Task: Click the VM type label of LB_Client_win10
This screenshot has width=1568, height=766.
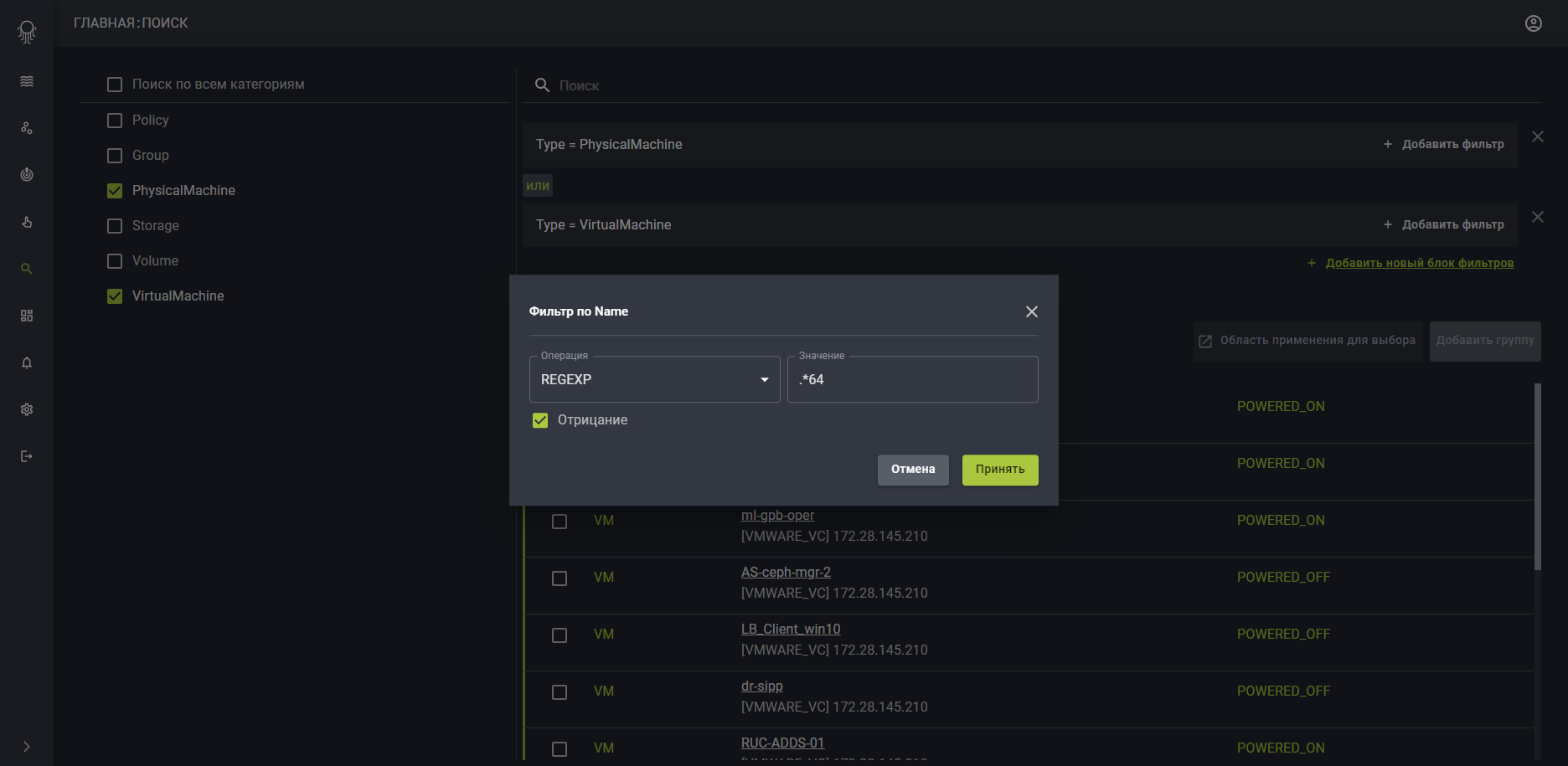Action: [x=604, y=635]
